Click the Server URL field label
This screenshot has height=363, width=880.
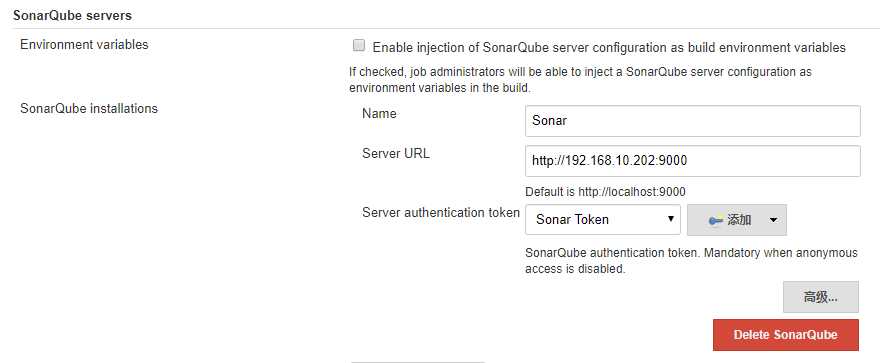pos(396,153)
